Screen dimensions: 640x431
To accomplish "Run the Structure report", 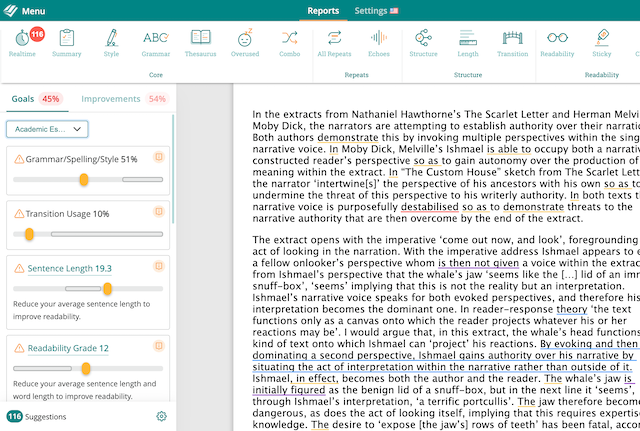I will point(423,43).
